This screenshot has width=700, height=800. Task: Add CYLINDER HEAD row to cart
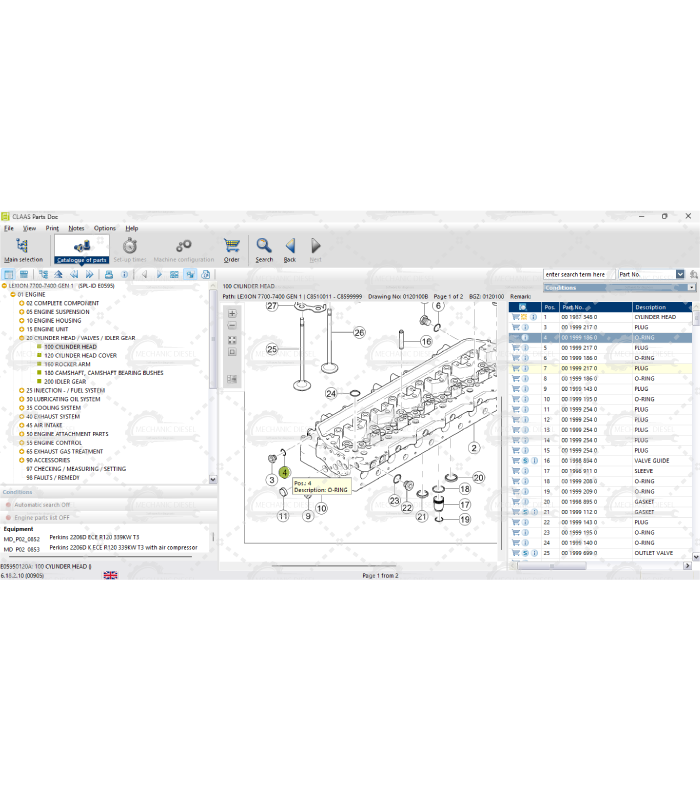pyautogui.click(x=515, y=317)
